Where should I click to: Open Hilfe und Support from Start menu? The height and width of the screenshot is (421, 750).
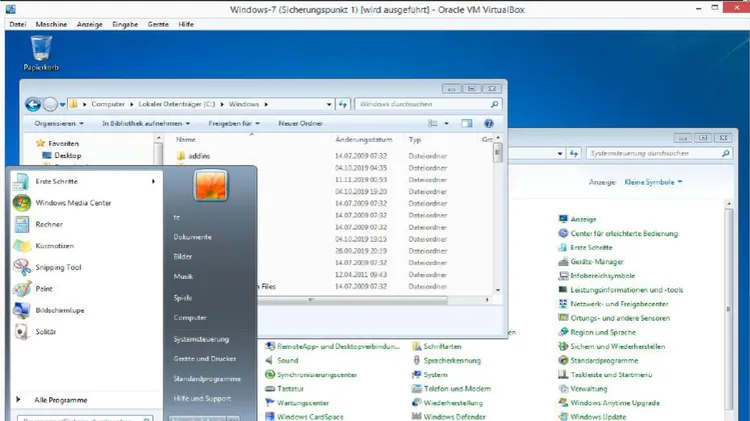point(202,399)
